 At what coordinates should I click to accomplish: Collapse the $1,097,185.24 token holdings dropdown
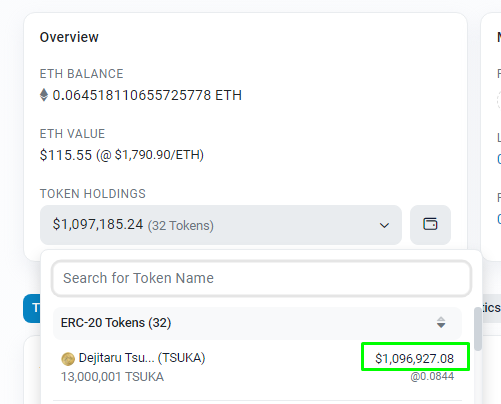tap(221, 225)
